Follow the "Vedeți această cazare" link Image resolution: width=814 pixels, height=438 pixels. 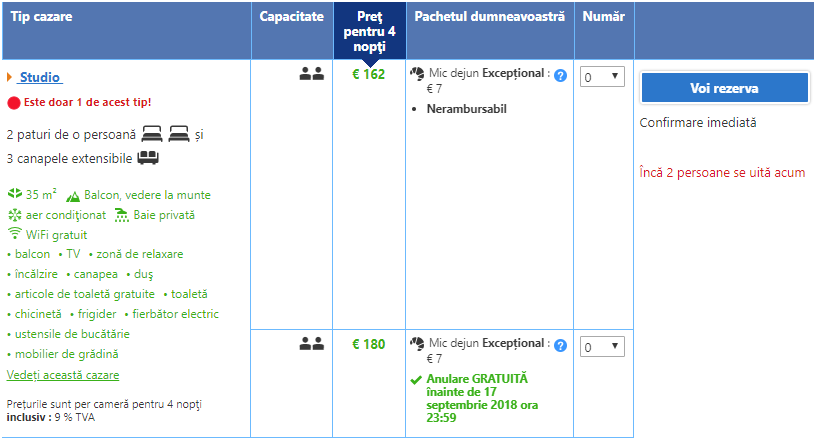coord(63,375)
